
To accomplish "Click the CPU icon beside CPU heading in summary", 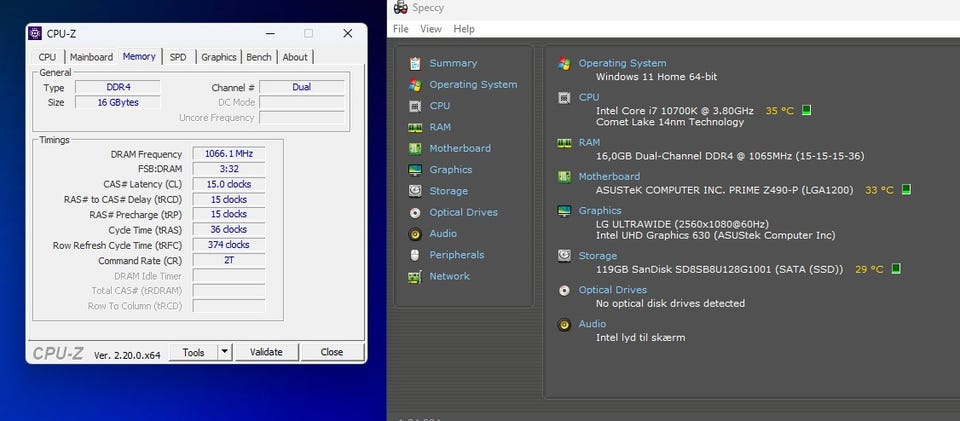I will point(564,98).
